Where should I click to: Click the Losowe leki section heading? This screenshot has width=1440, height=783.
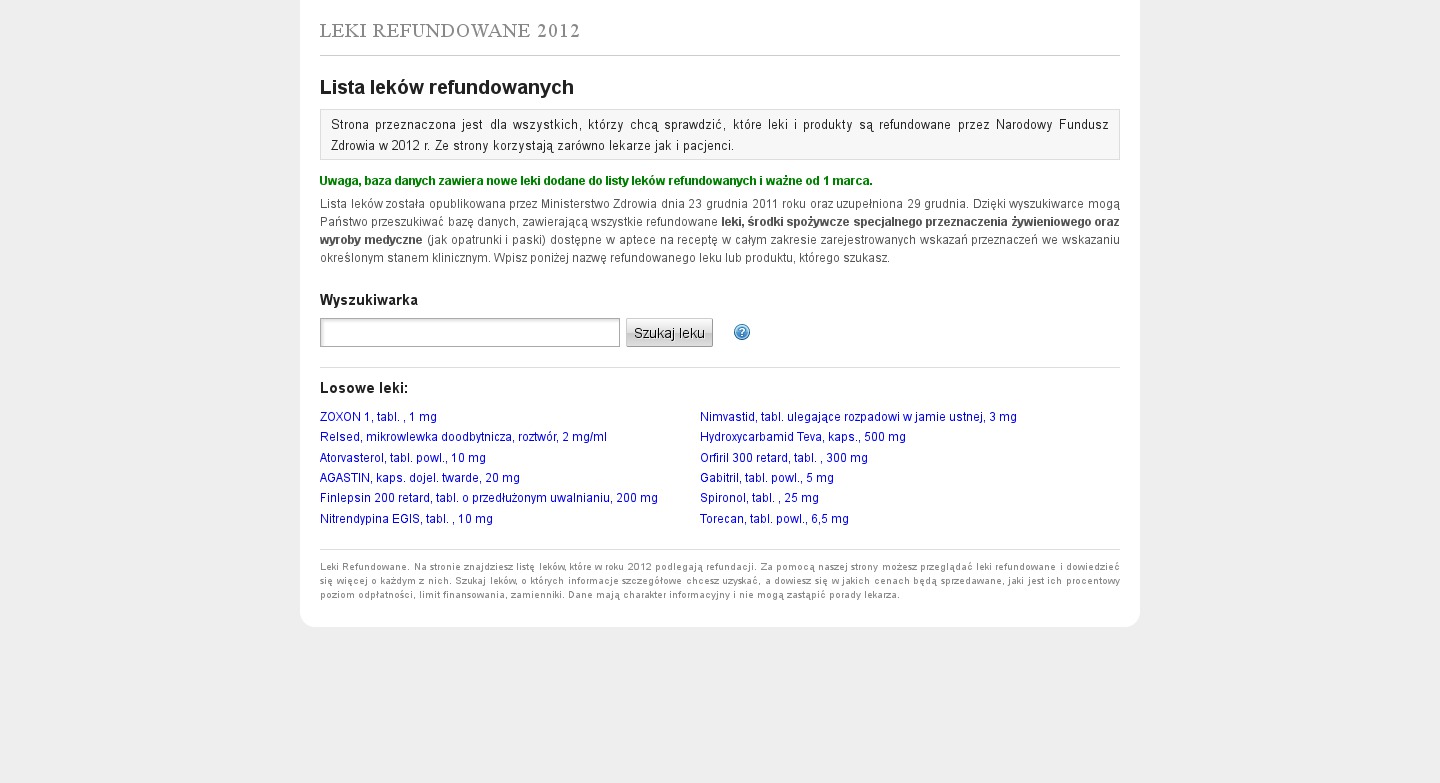[363, 388]
